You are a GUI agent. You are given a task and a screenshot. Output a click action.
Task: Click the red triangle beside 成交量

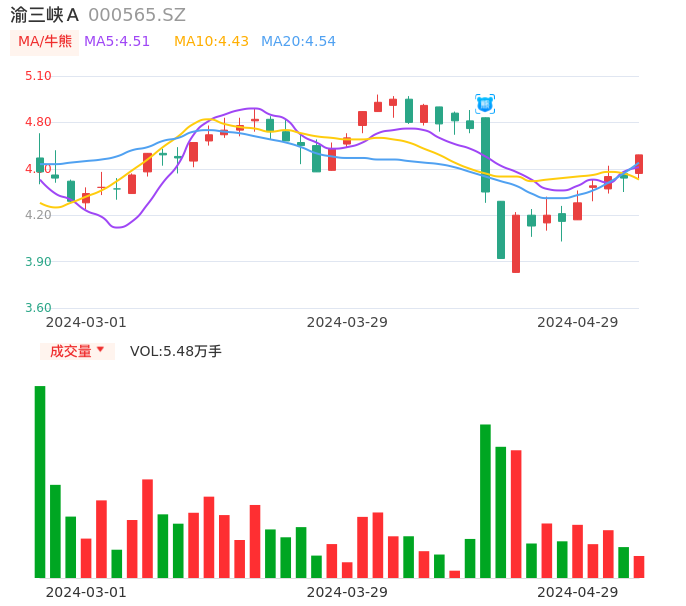pos(100,350)
